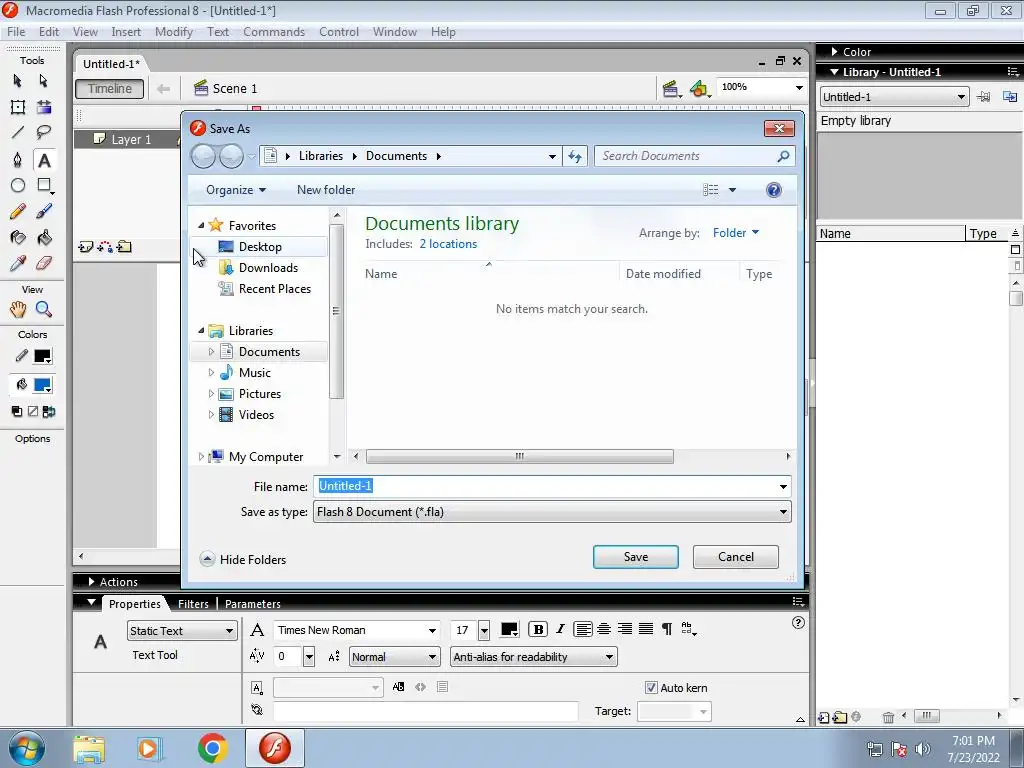1024x768 pixels.
Task: Select the Line tool
Action: point(18,133)
